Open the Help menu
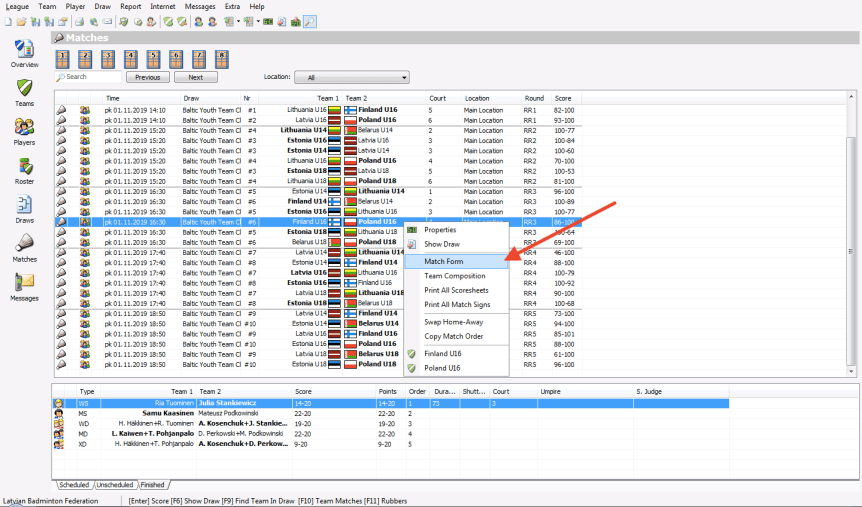Screen dimensions: 862x507 [x=257, y=7]
